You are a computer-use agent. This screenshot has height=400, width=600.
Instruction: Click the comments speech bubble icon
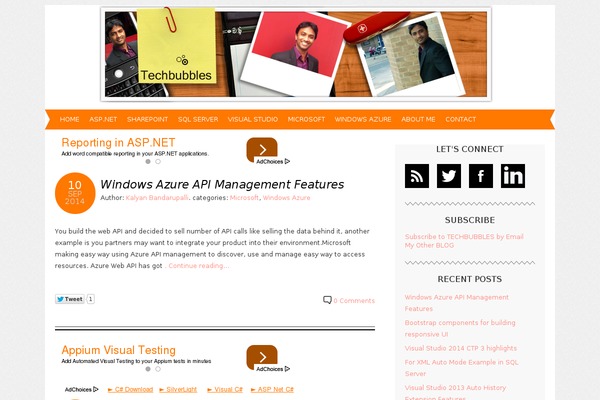[327, 300]
